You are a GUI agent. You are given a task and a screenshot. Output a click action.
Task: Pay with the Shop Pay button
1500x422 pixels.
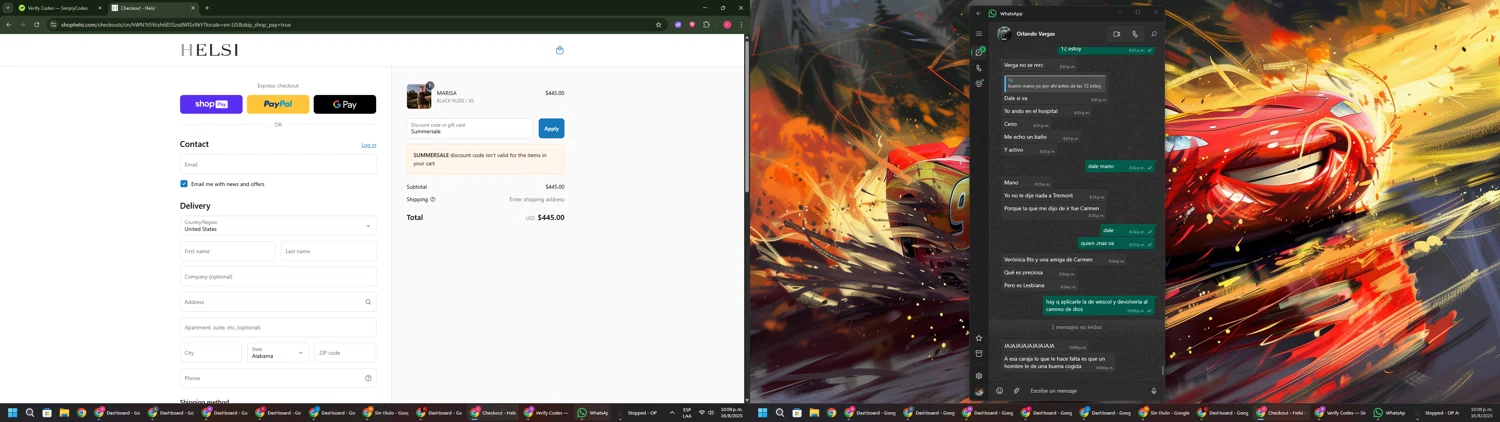click(211, 104)
